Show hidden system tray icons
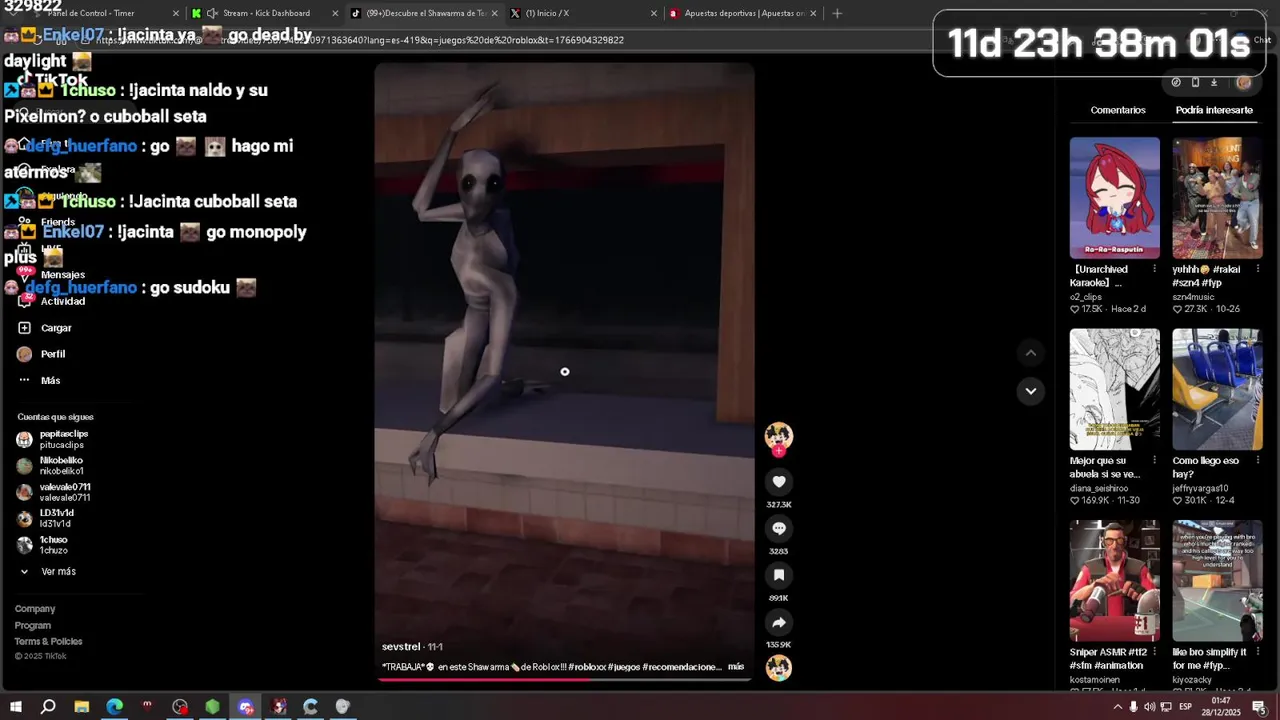Screen dimensions: 1280x720 tap(1118, 707)
